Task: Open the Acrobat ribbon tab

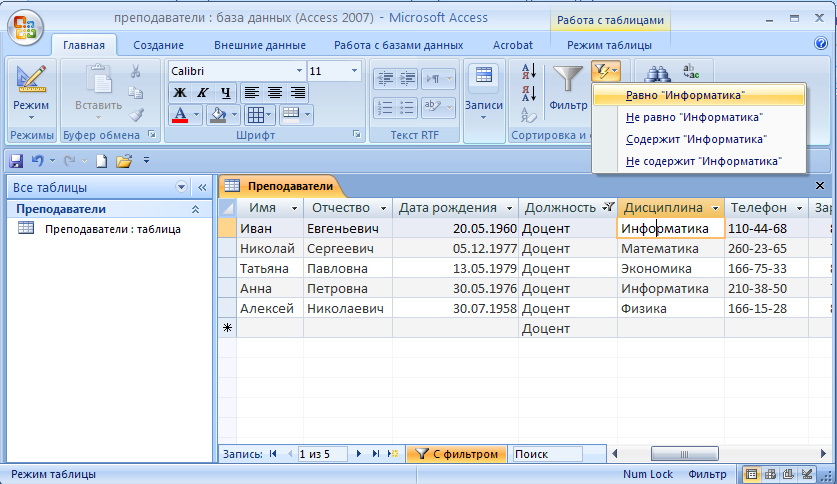Action: tap(512, 45)
